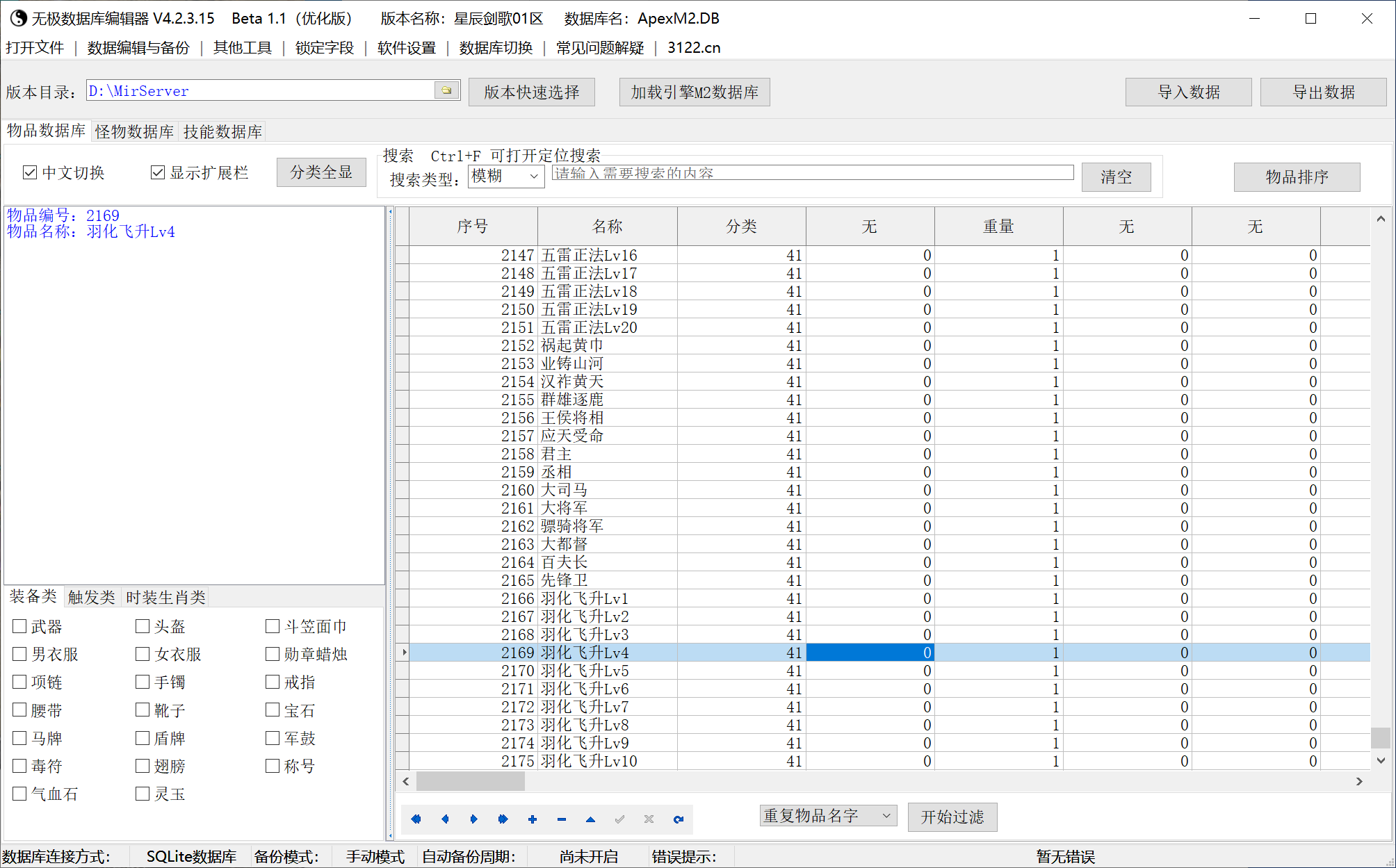The height and width of the screenshot is (868, 1396).
Task: Click table scroll down arrow
Action: [x=1381, y=760]
